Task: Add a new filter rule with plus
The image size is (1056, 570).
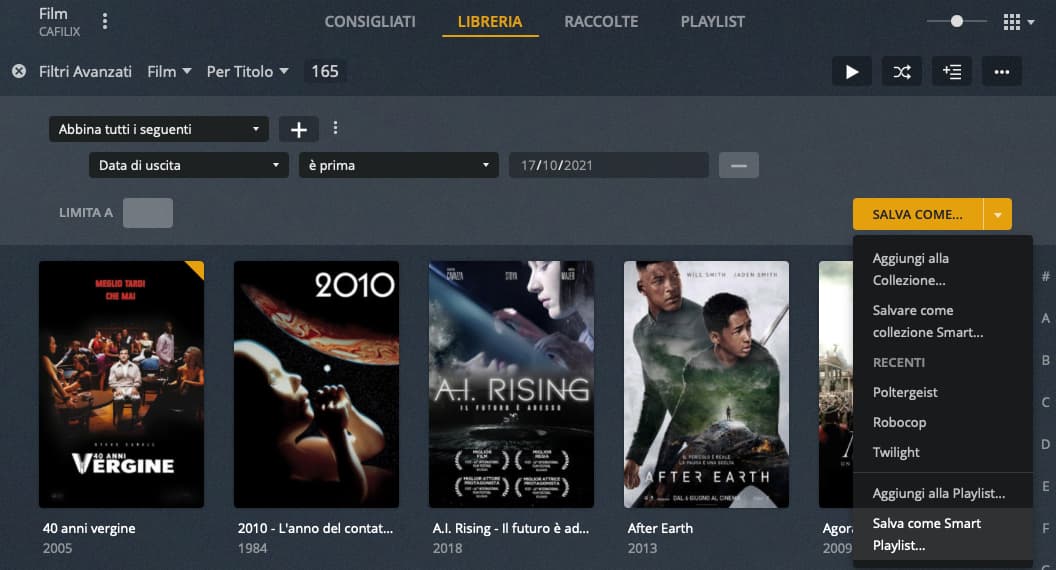Action: 298,129
